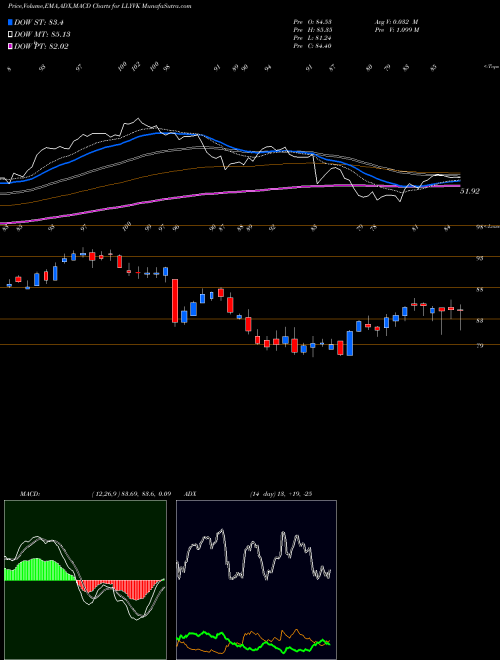Click the 'Pre V: 1.099 M' volume text
The image size is (500, 660).
click(x=396, y=30)
